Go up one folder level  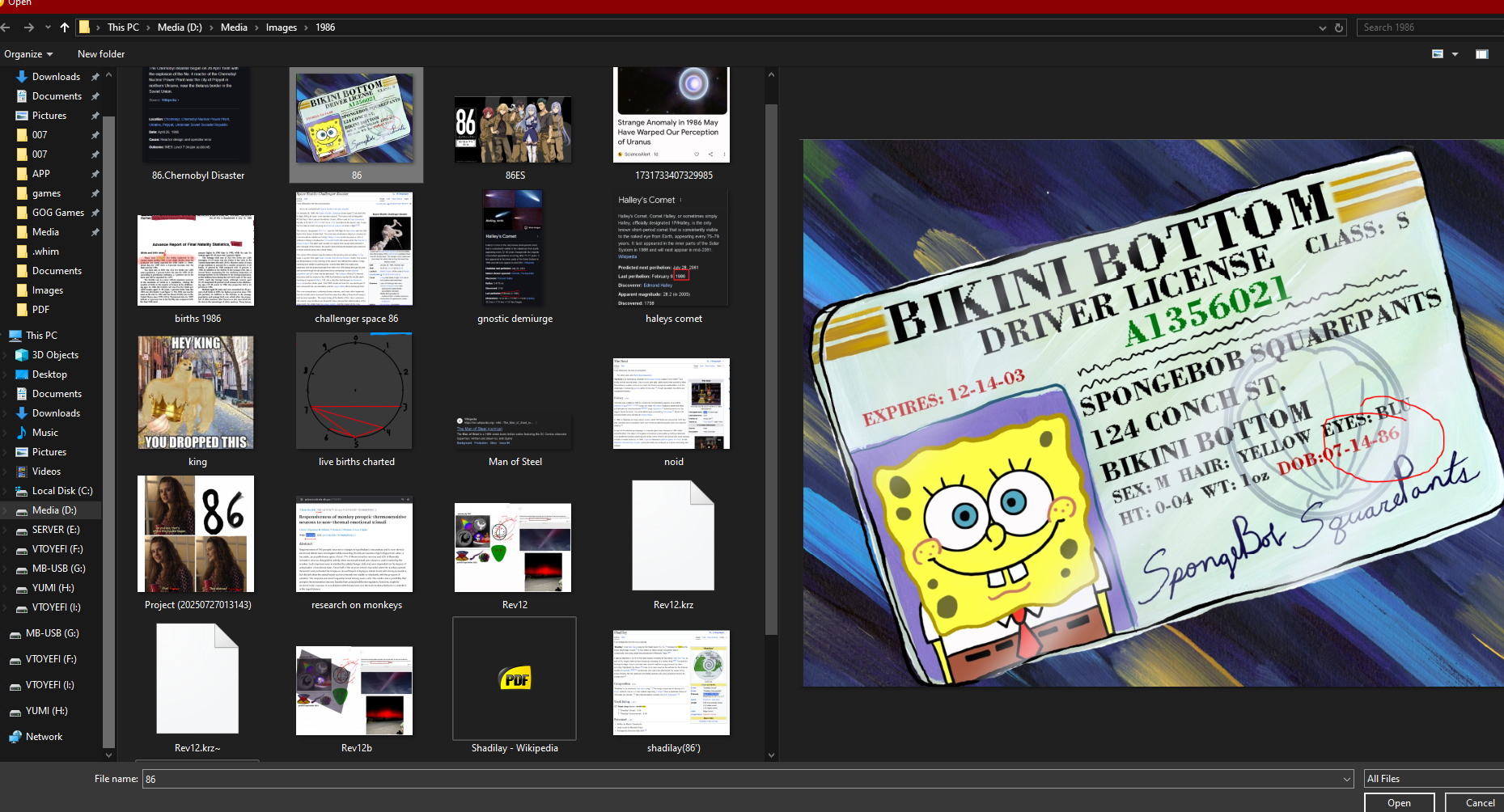65,27
